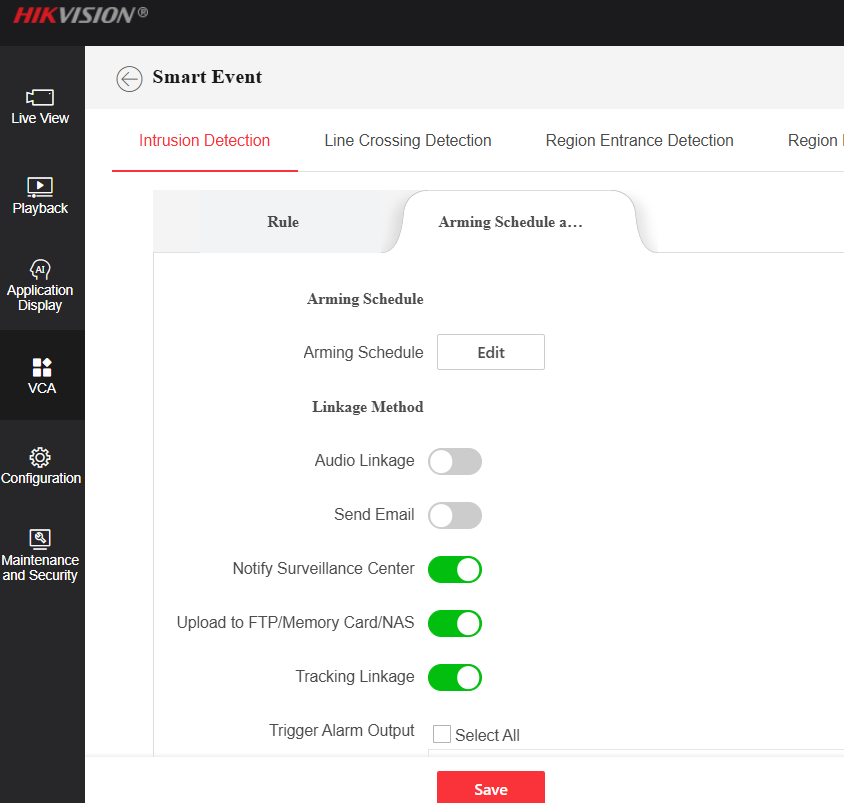Click the back arrow beside Smart Event
Viewport: 844px width, 803px height.
tap(129, 78)
